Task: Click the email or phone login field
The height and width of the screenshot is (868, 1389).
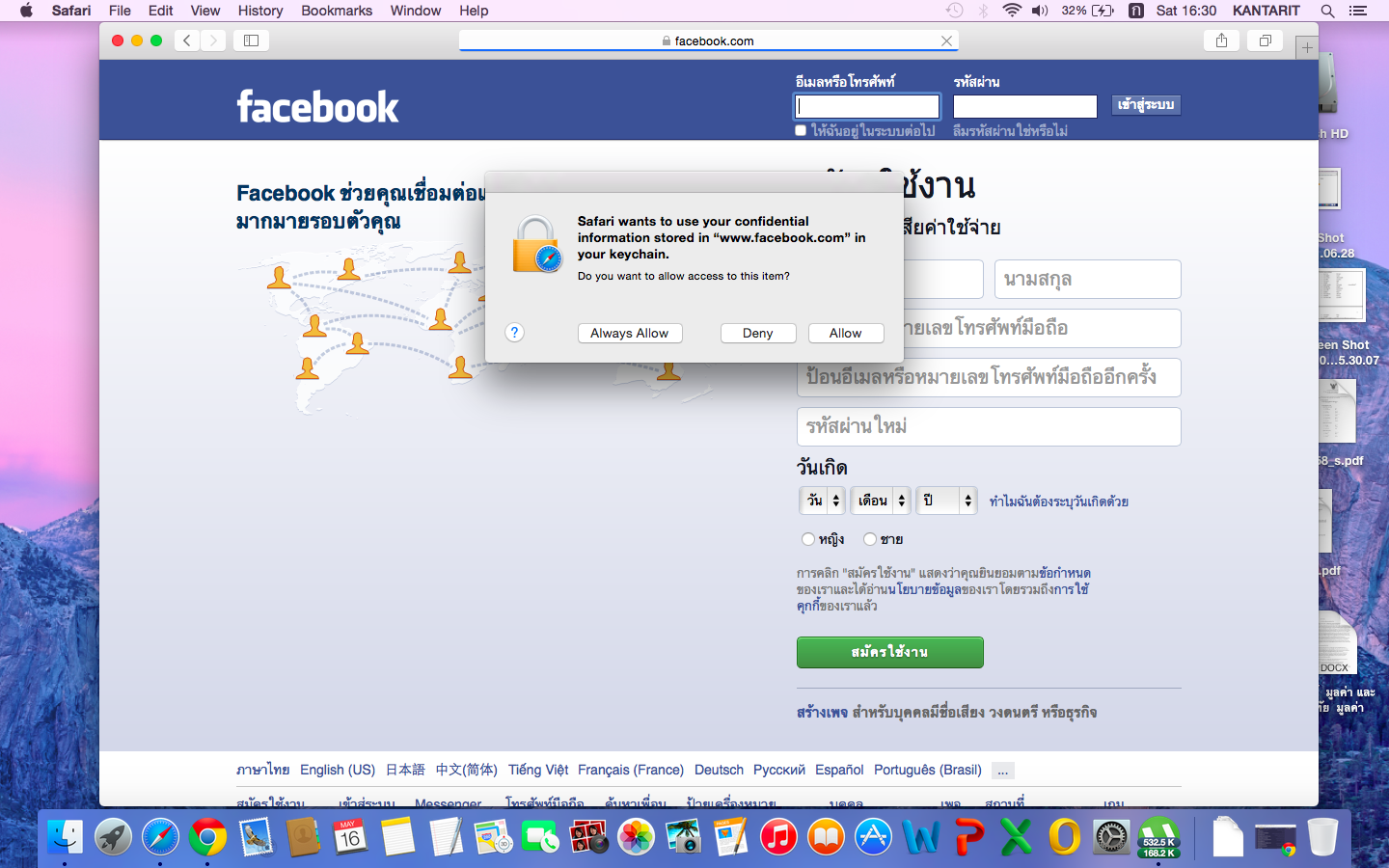Action: (867, 106)
